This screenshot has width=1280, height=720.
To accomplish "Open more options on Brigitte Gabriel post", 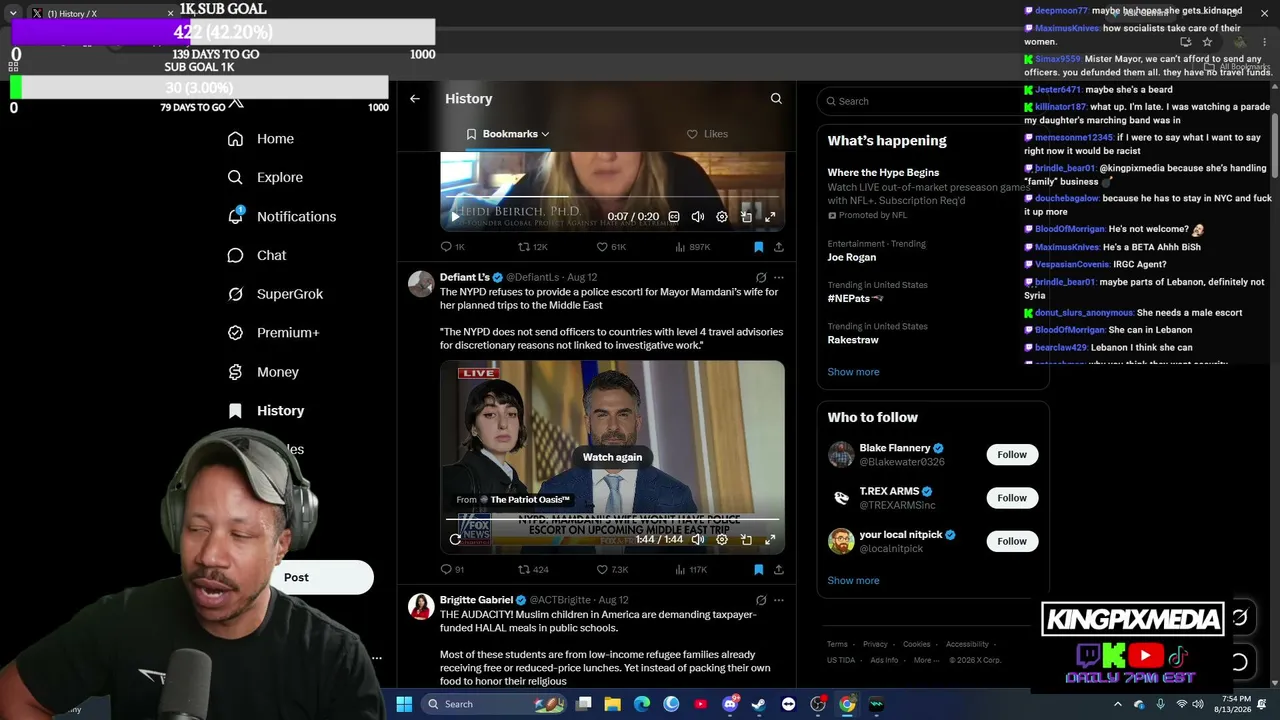I will [779, 600].
